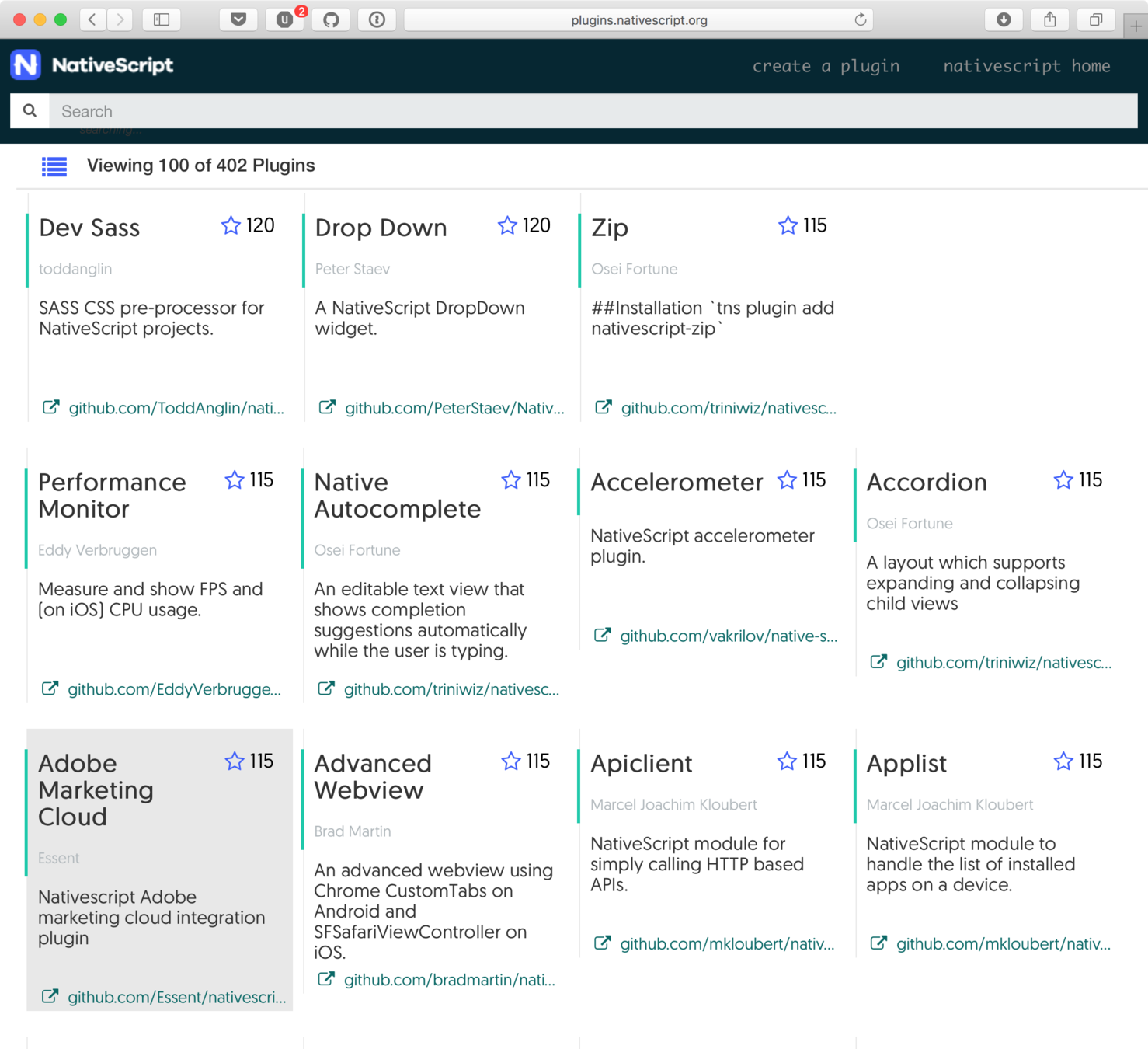Screen dimensions: 1148x1049
Task: Click external link icon for Accelerometer
Action: coord(603,635)
